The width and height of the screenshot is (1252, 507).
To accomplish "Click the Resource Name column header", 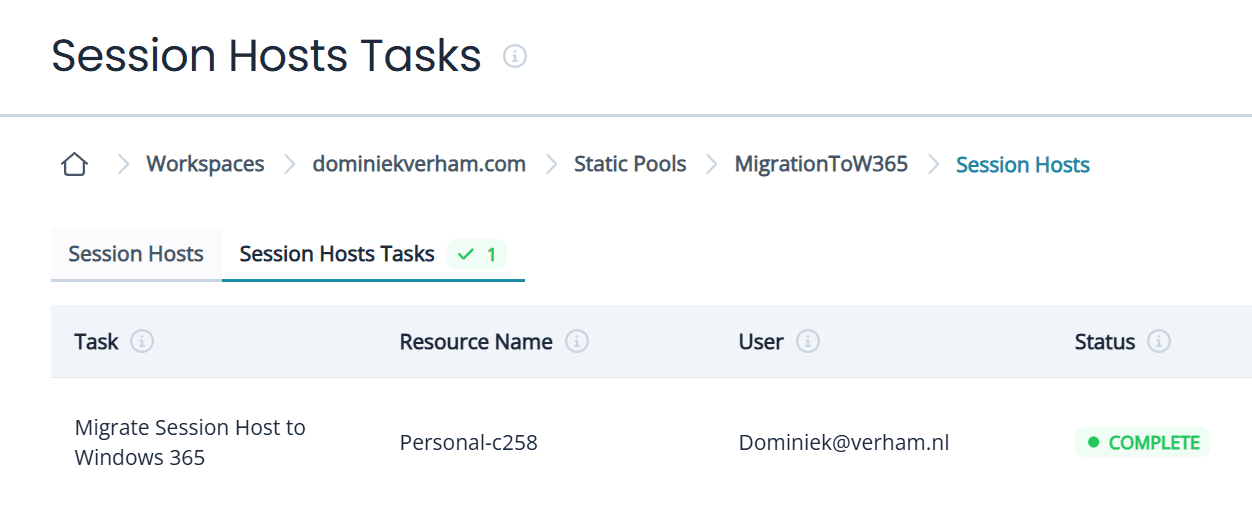I will (x=476, y=342).
